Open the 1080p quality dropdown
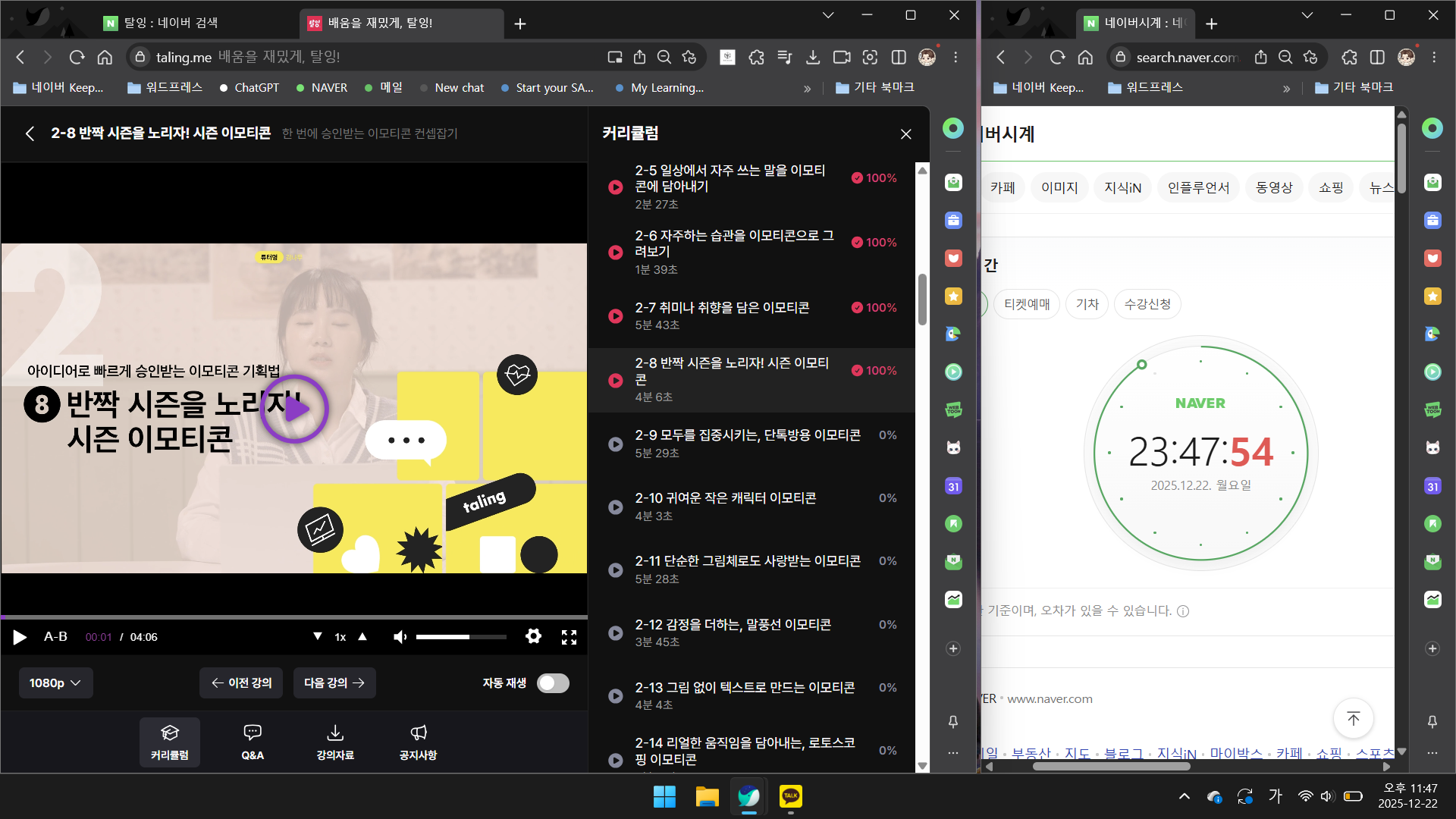 click(x=55, y=683)
